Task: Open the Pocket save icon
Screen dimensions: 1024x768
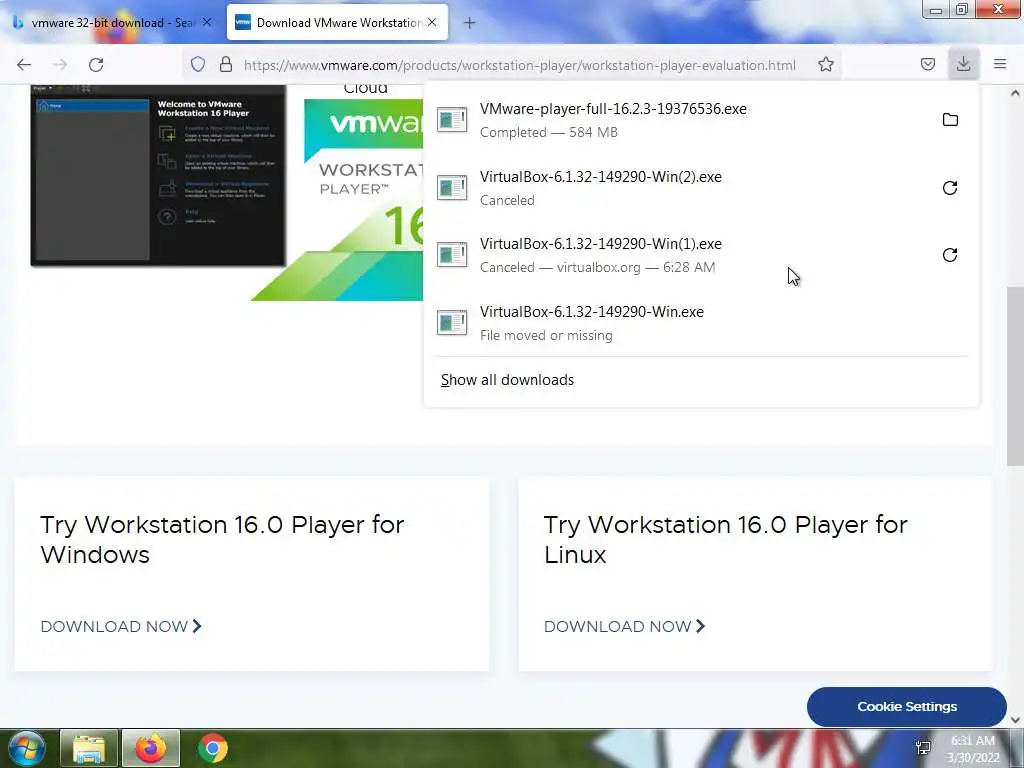Action: (x=927, y=64)
